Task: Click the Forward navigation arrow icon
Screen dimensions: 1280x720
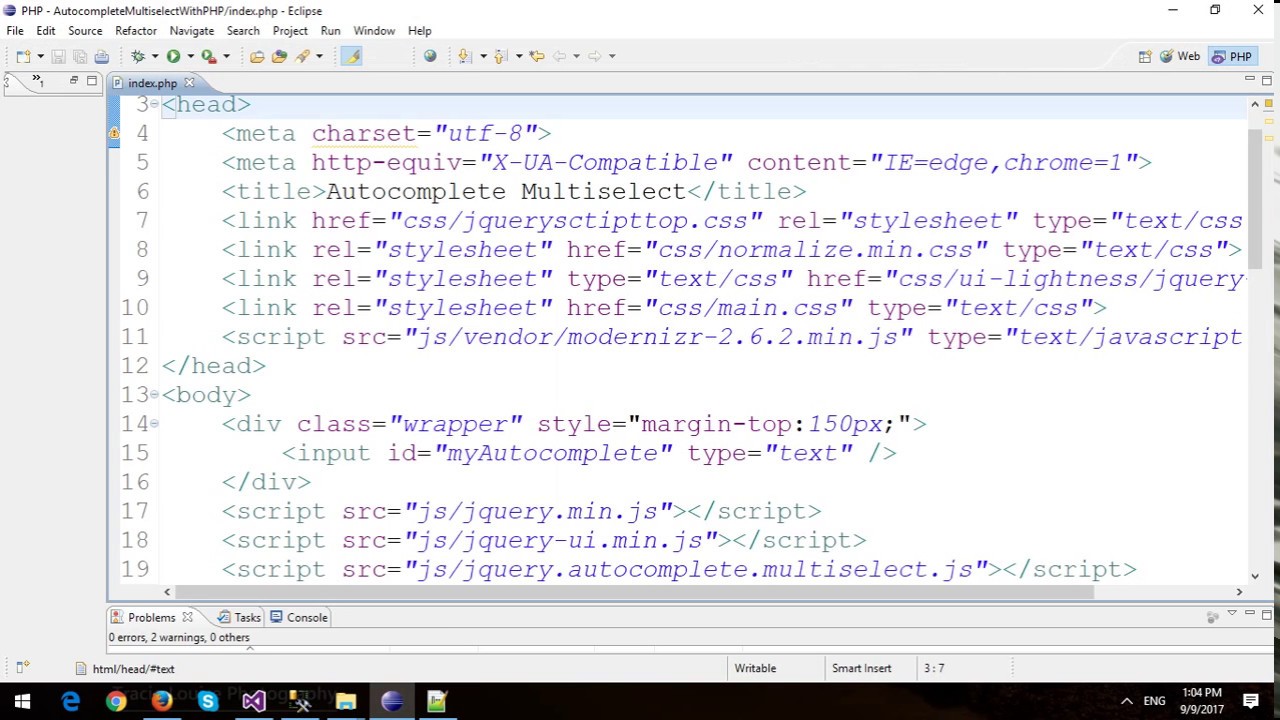Action: [x=594, y=56]
